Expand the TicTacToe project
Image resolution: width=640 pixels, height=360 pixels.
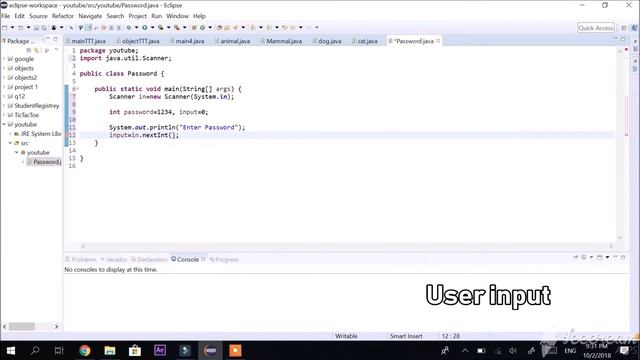click(x=4, y=115)
